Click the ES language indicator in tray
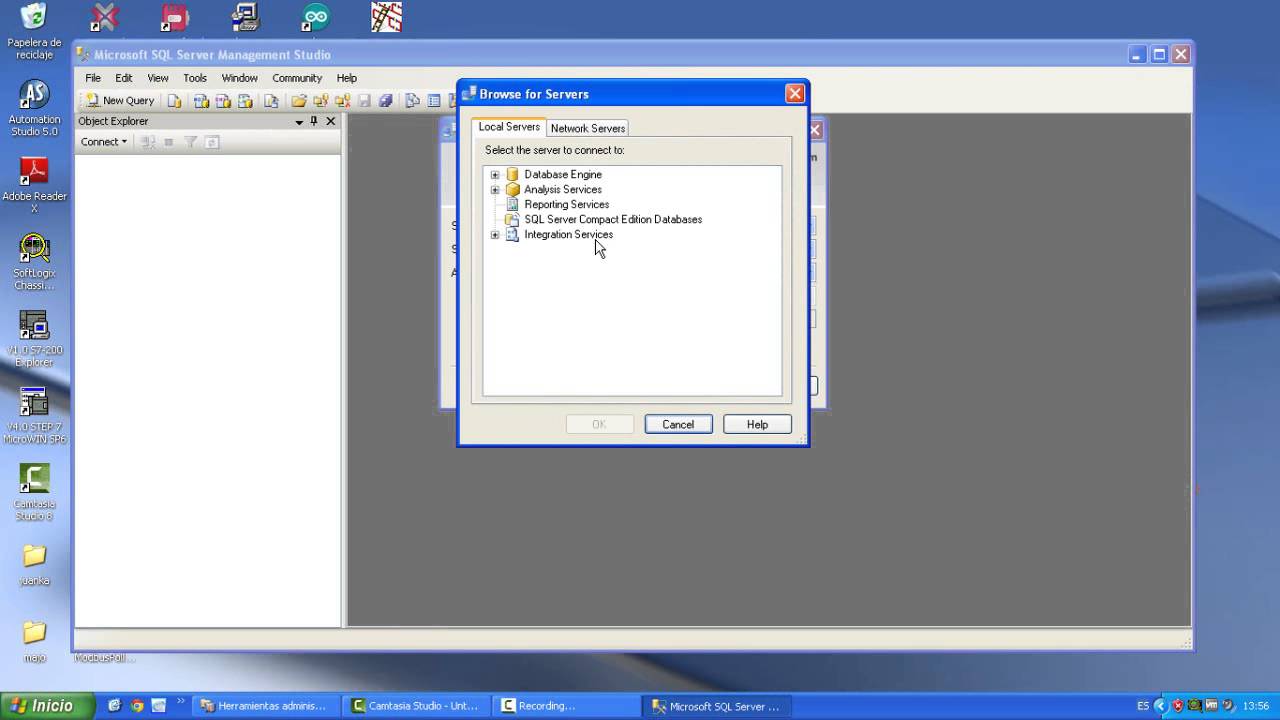The height and width of the screenshot is (720, 1280). click(1143, 706)
